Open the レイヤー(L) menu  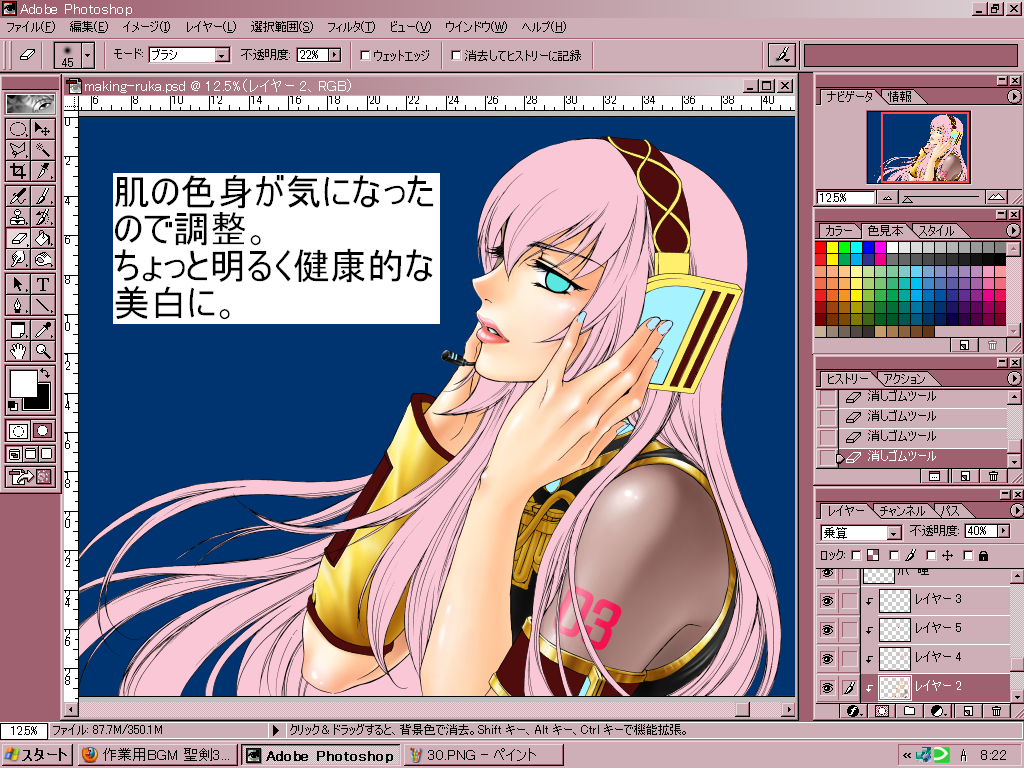coord(210,27)
